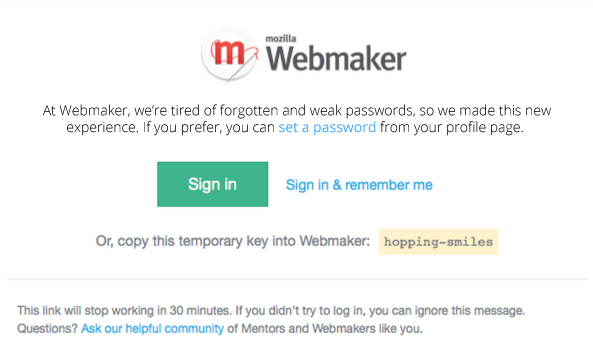Click the Webmaker wordmark in the header
Screen dimensions: 593x360
[336, 58]
